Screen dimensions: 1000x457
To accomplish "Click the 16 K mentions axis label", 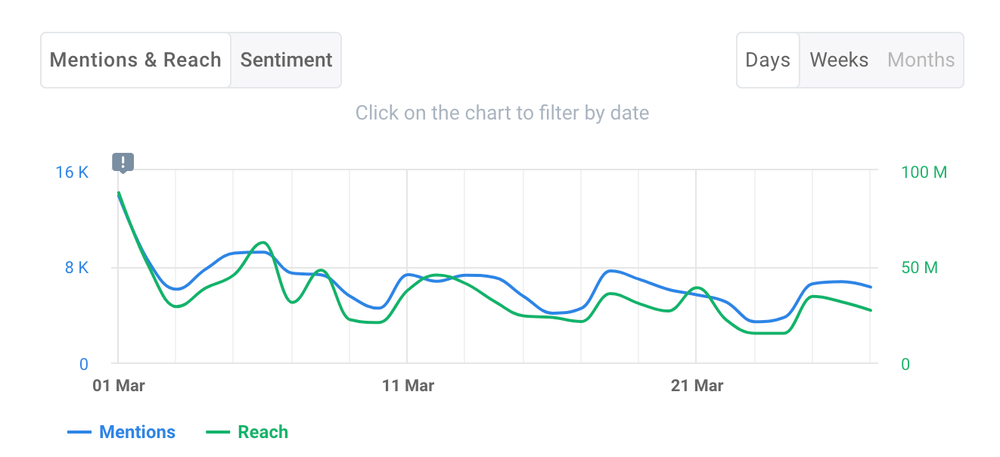I will click(72, 172).
